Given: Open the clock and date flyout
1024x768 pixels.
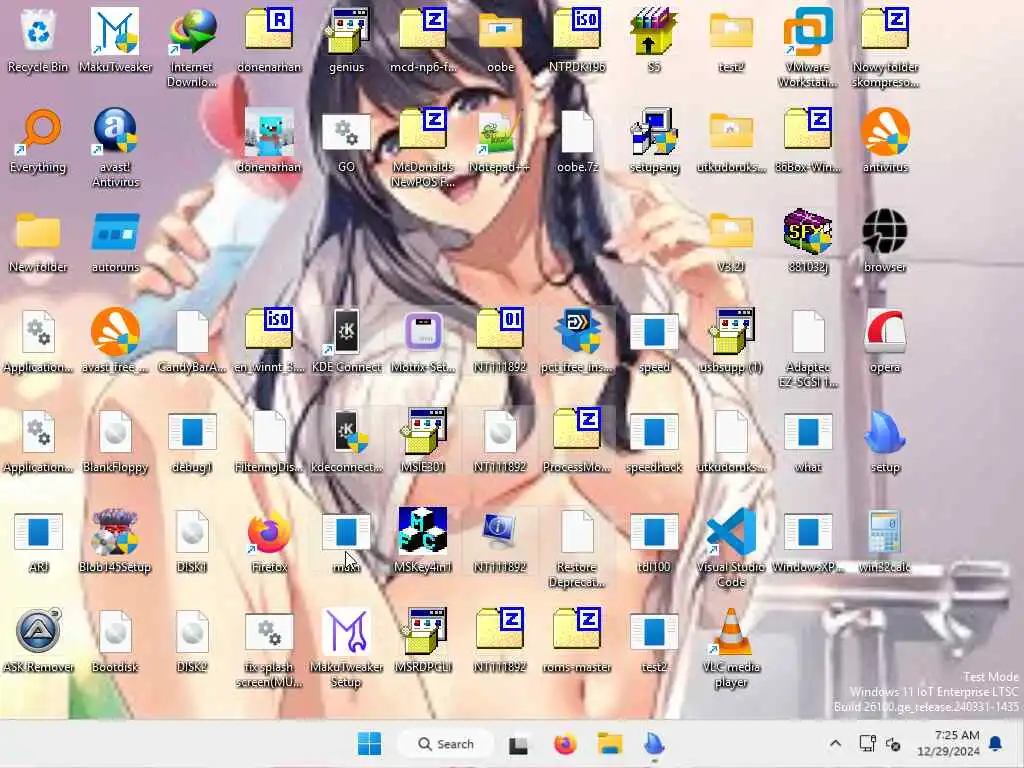Looking at the screenshot, I should tap(948, 744).
